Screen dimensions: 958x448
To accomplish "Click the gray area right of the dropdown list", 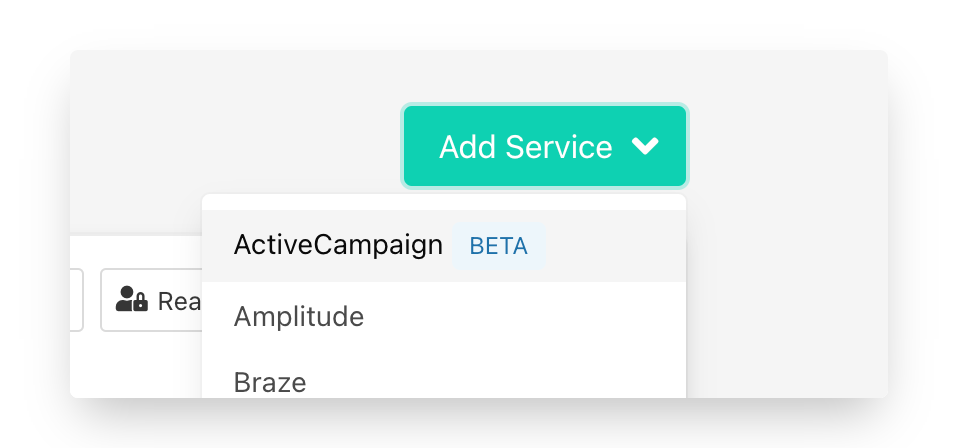I will (x=790, y=300).
